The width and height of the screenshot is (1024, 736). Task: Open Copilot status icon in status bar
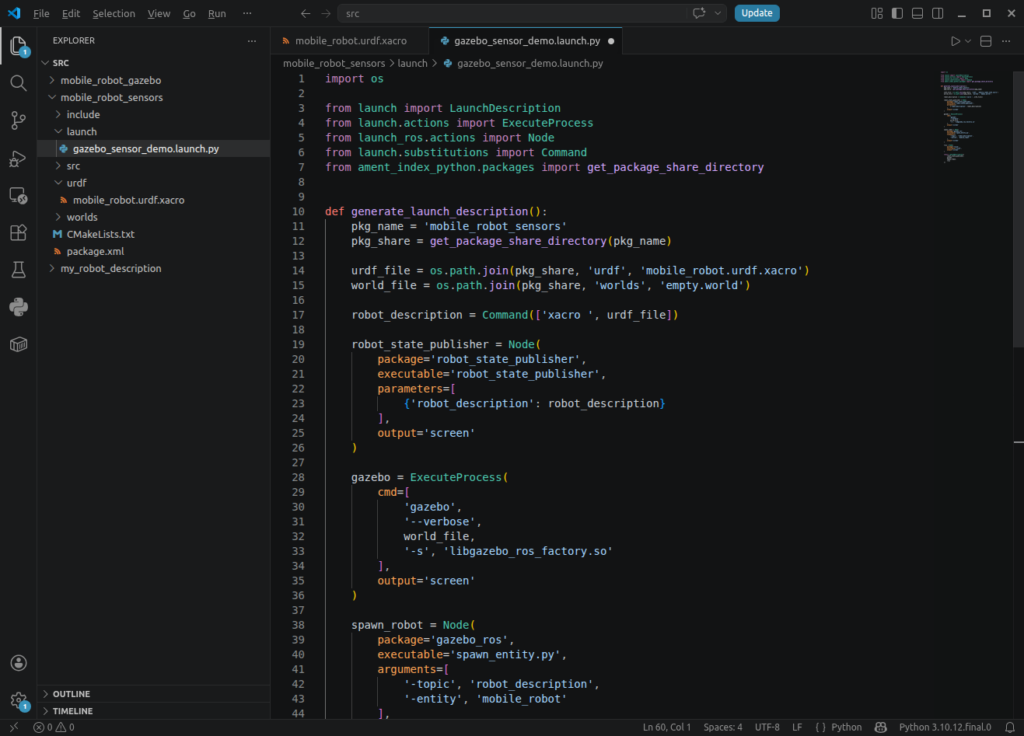tap(880, 727)
